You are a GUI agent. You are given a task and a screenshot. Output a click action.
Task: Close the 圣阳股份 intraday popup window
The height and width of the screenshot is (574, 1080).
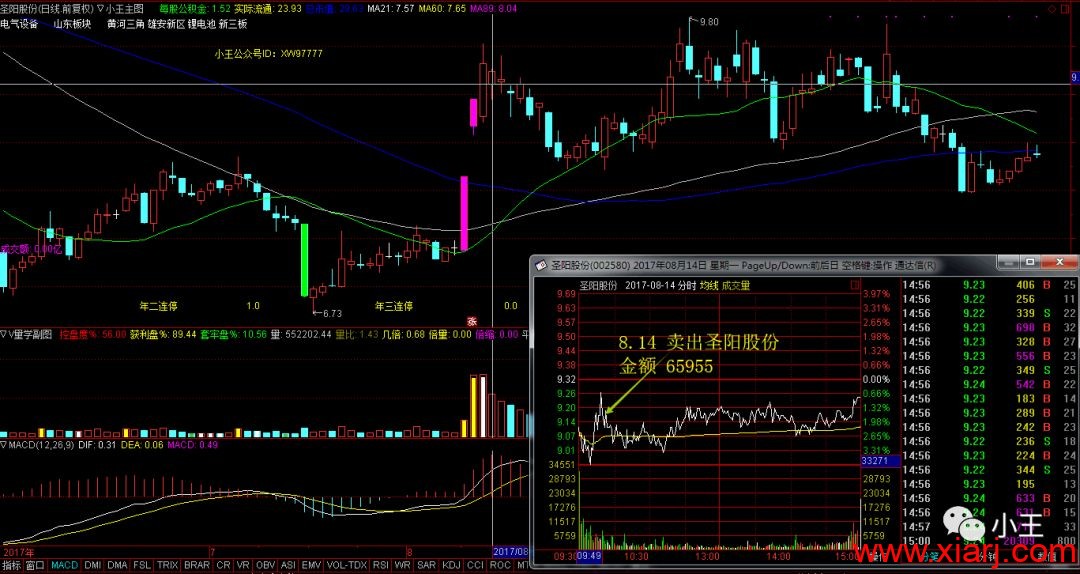[x=1059, y=263]
